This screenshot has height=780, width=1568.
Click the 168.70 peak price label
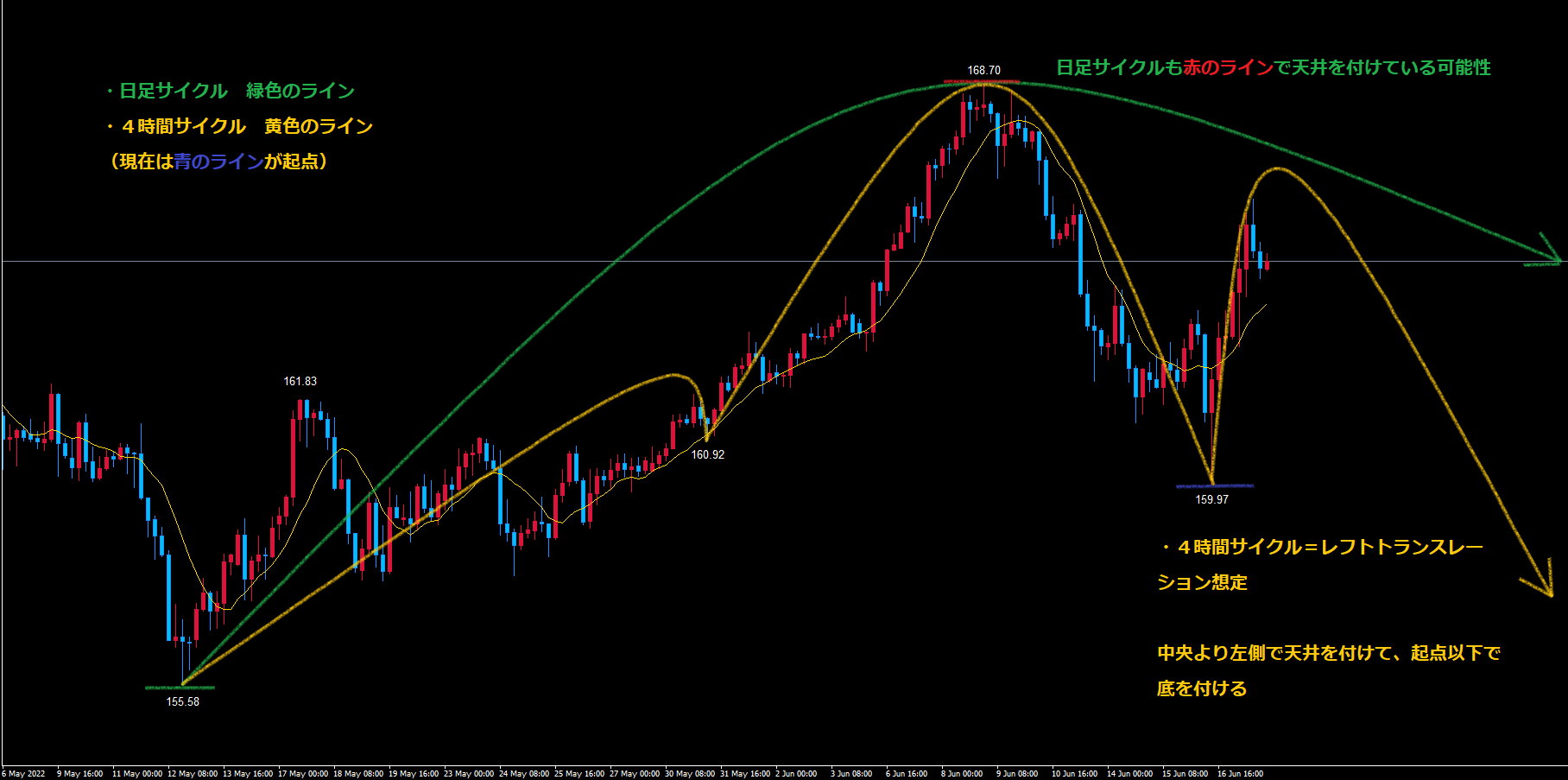pos(983,70)
